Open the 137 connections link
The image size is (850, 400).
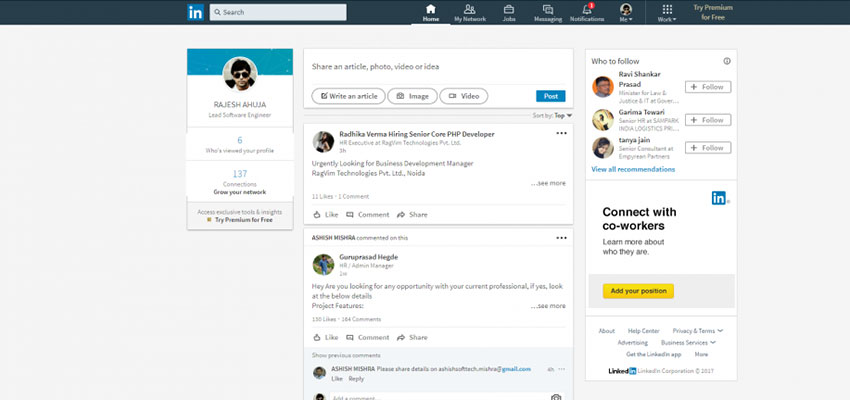tap(240, 174)
